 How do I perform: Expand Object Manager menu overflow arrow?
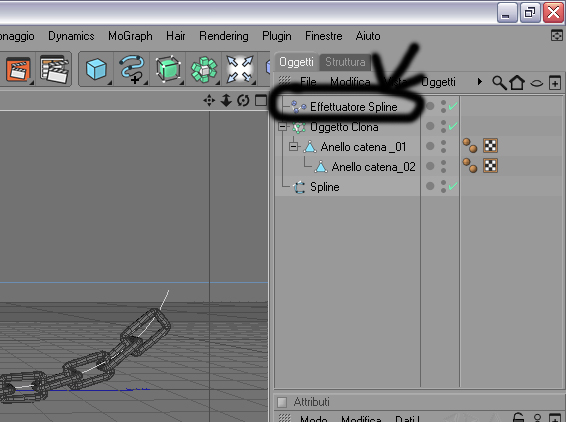click(480, 82)
